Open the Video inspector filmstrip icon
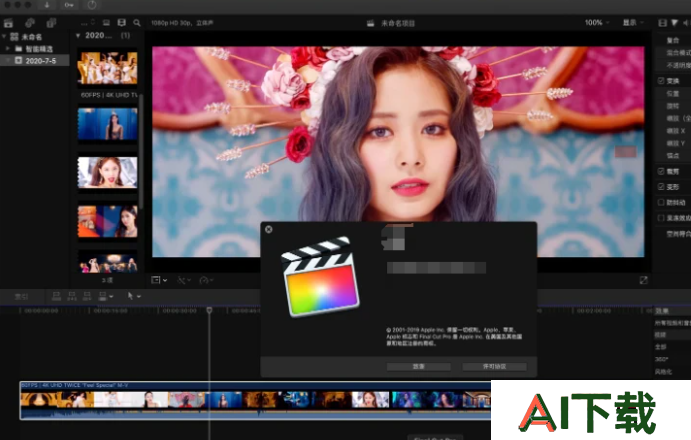691x440 pixels. [662, 22]
